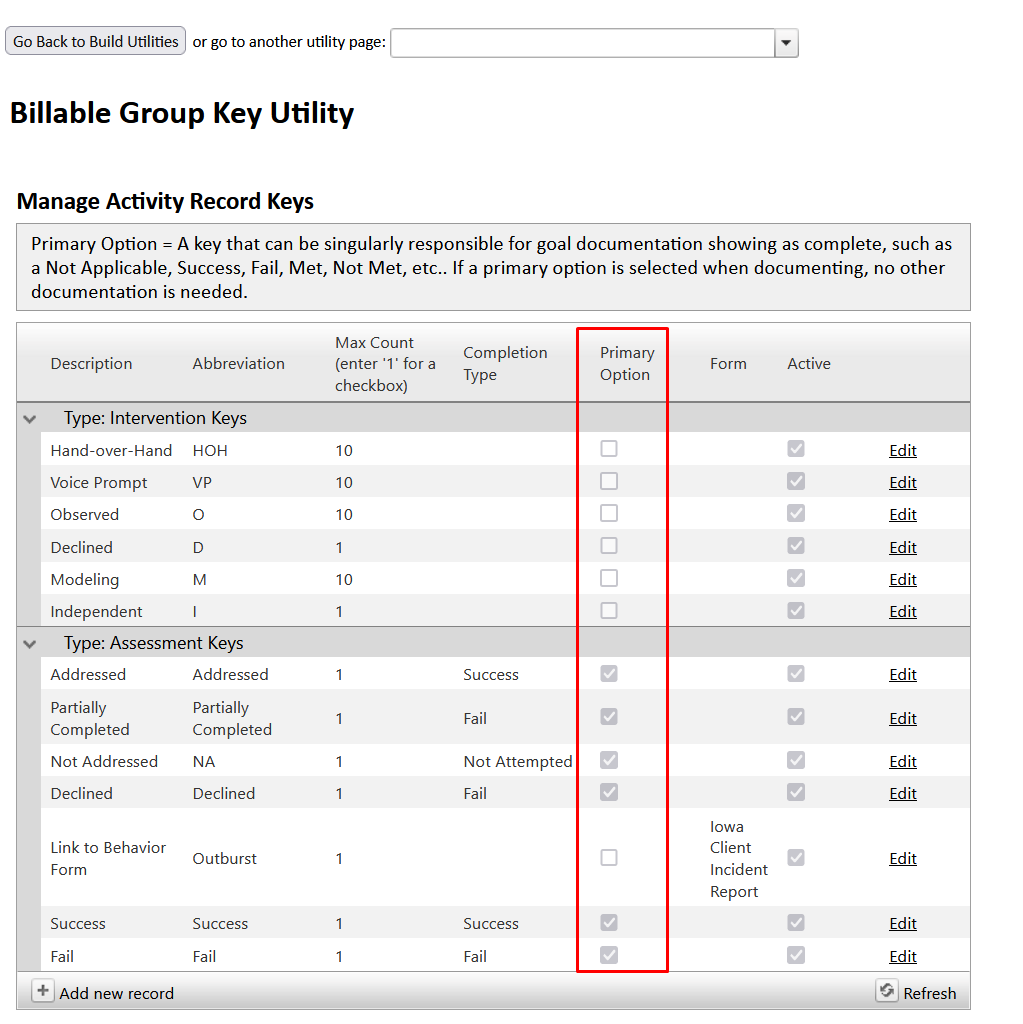Focus the utility page selection field
The width and height of the screenshot is (1023, 1024).
click(x=583, y=43)
